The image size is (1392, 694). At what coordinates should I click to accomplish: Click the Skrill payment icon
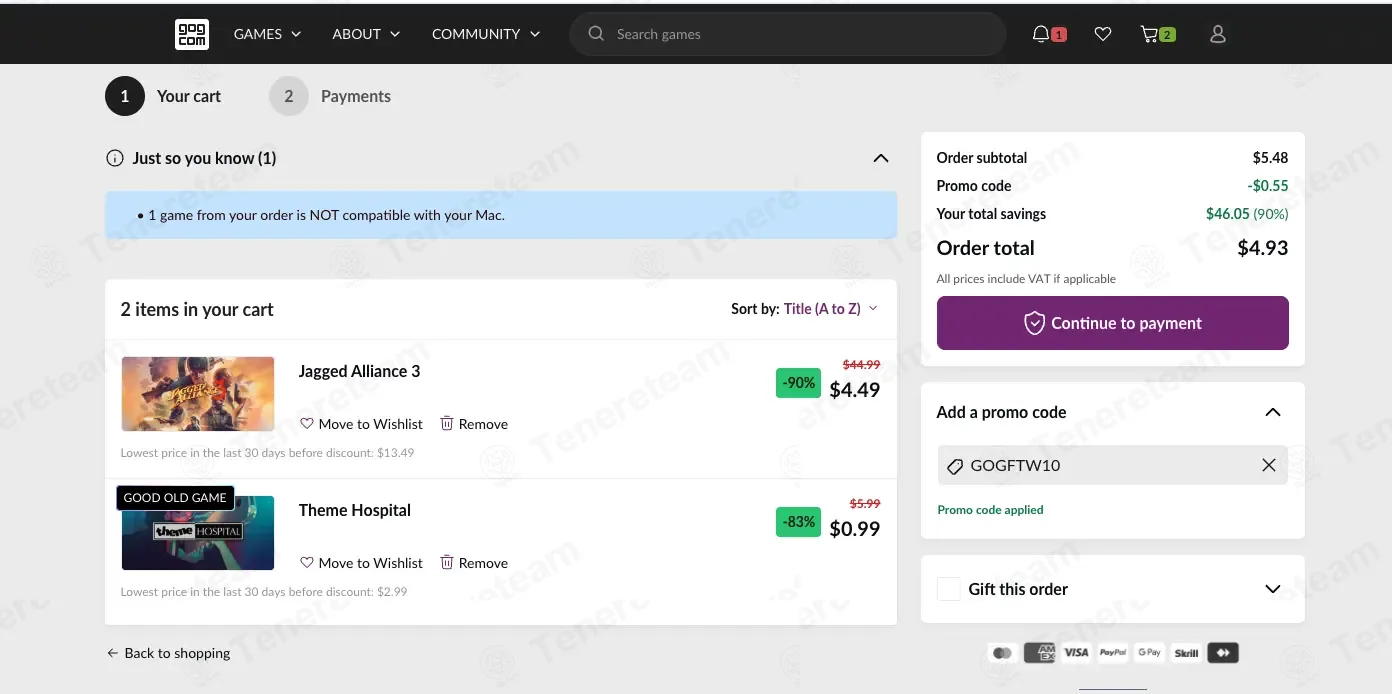[1187, 653]
